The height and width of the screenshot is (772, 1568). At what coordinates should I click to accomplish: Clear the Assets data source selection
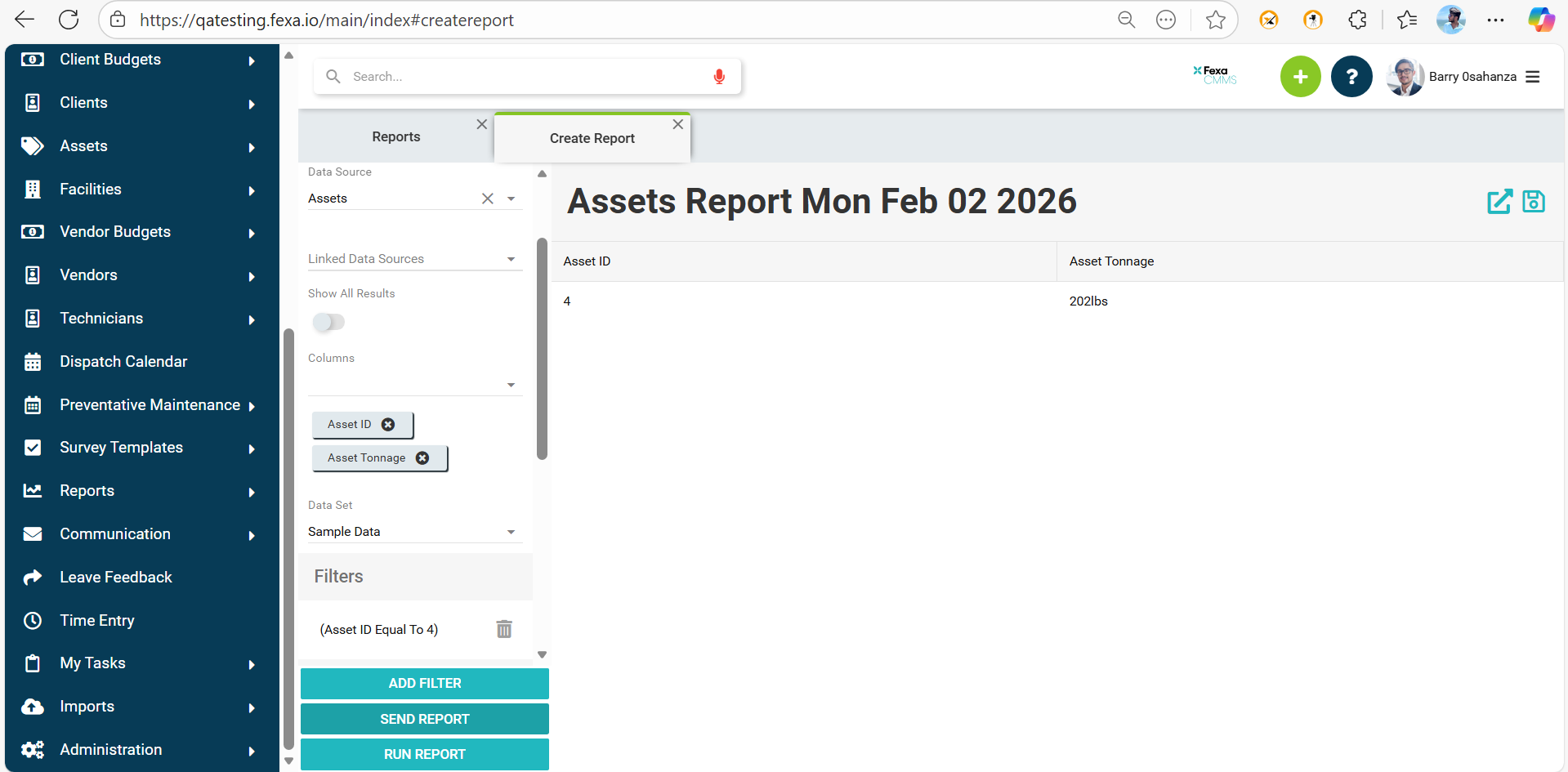tap(488, 199)
